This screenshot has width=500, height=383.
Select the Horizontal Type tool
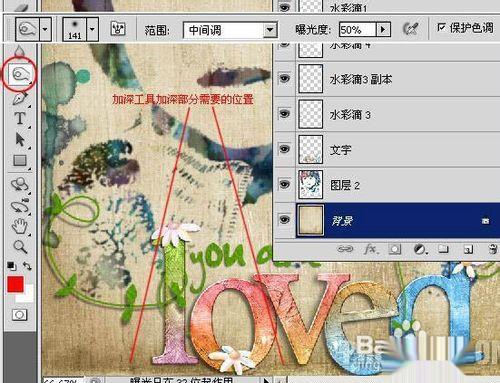[x=19, y=119]
